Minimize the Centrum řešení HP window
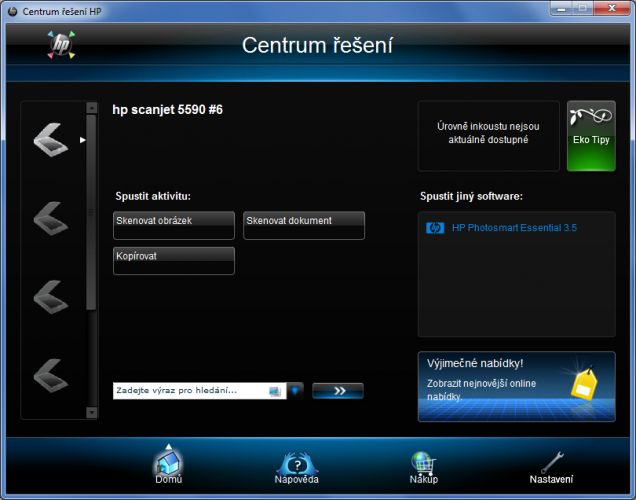The width and height of the screenshot is (636, 500). (562, 8)
